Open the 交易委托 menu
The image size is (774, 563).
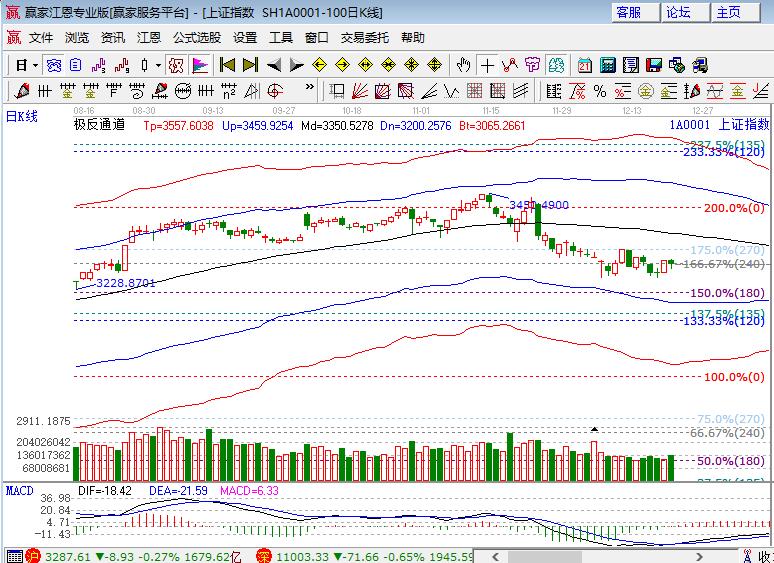pyautogui.click(x=364, y=37)
